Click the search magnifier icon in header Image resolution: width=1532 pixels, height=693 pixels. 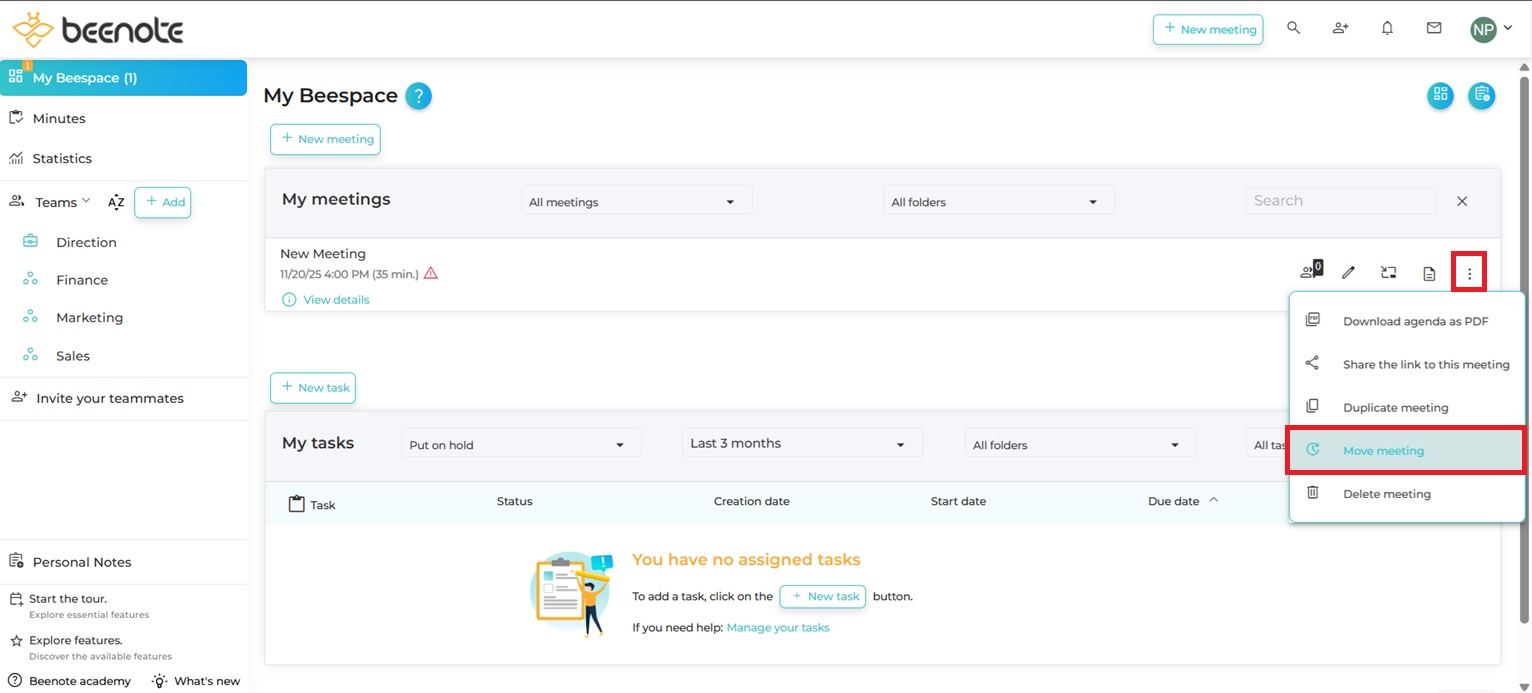point(1293,29)
